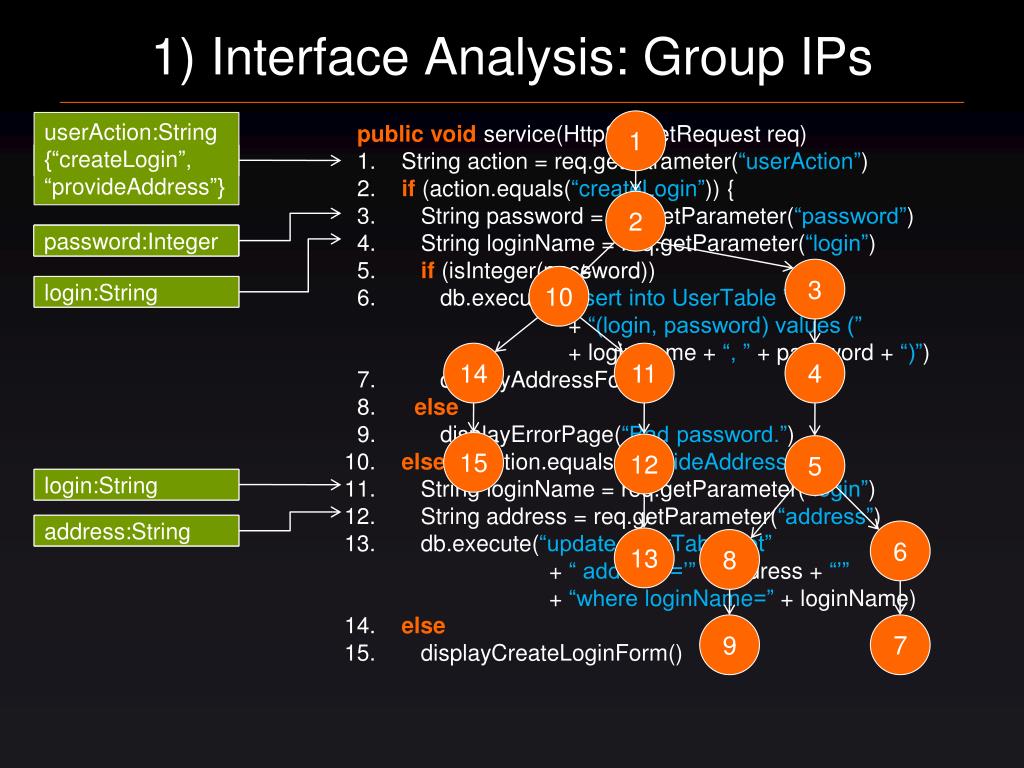Click the slide title "1) Interface Analysis: Group IPs"
Viewport: 1024px width, 768px height.
[513, 57]
